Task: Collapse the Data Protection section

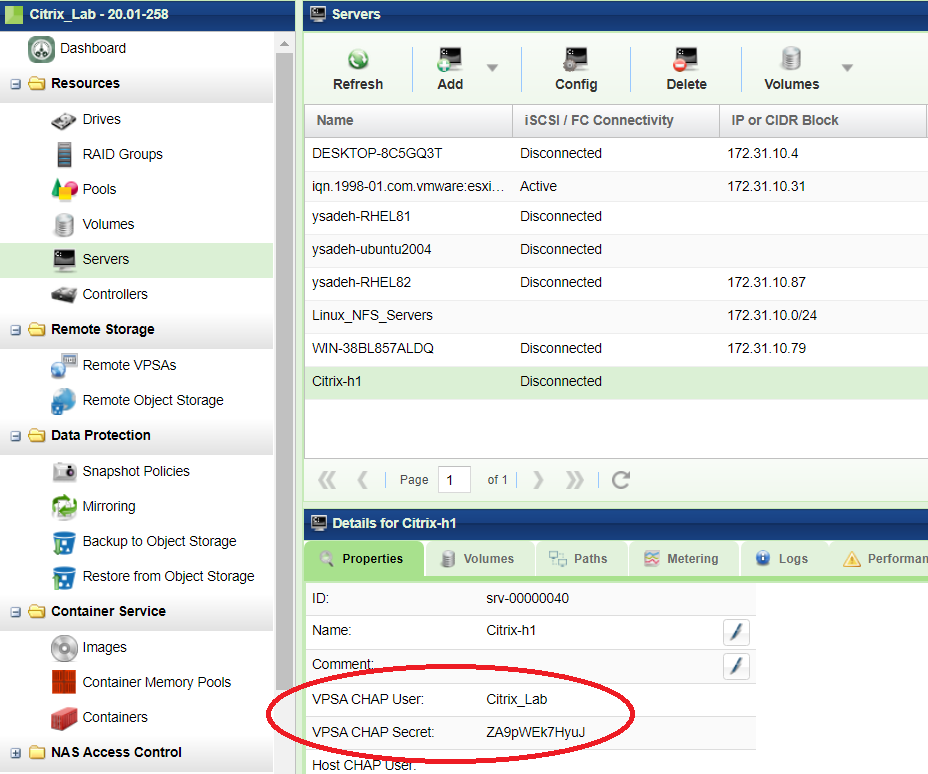Action: coord(16,436)
